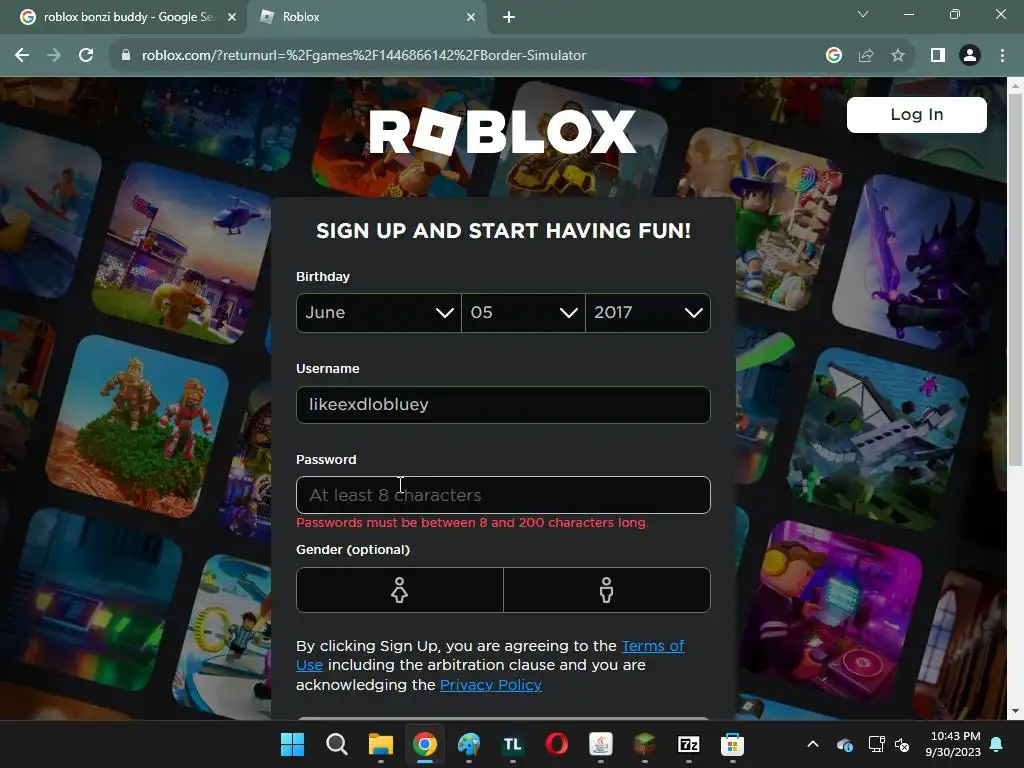Open the tab search chevron
Viewport: 1024px width, 768px height.
[x=863, y=14]
